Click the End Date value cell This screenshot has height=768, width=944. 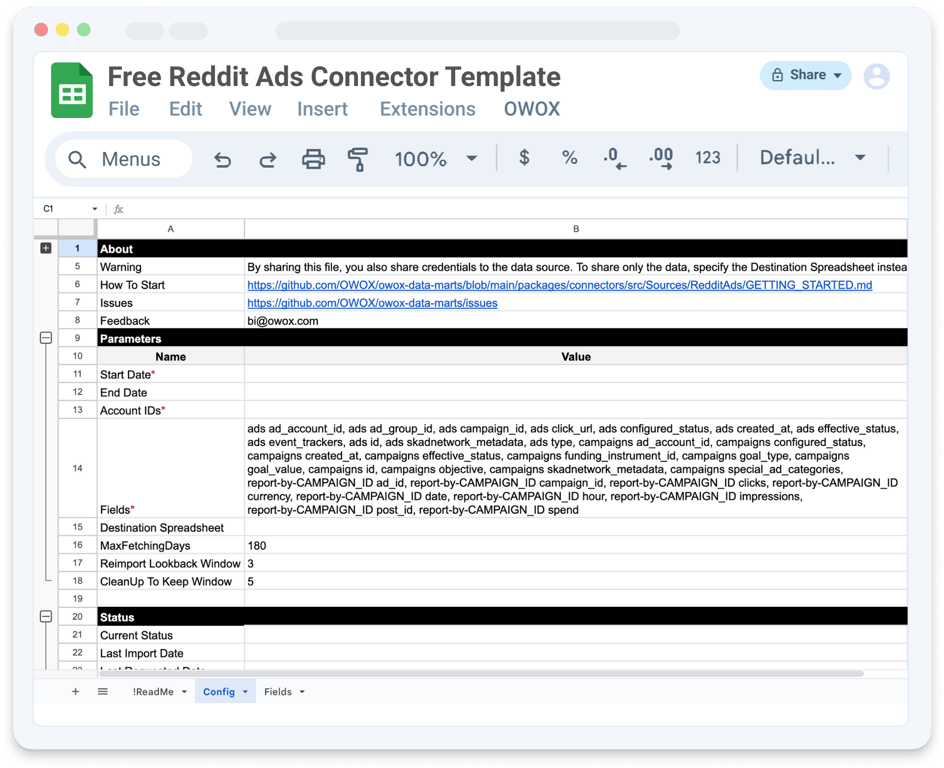[x=576, y=392]
